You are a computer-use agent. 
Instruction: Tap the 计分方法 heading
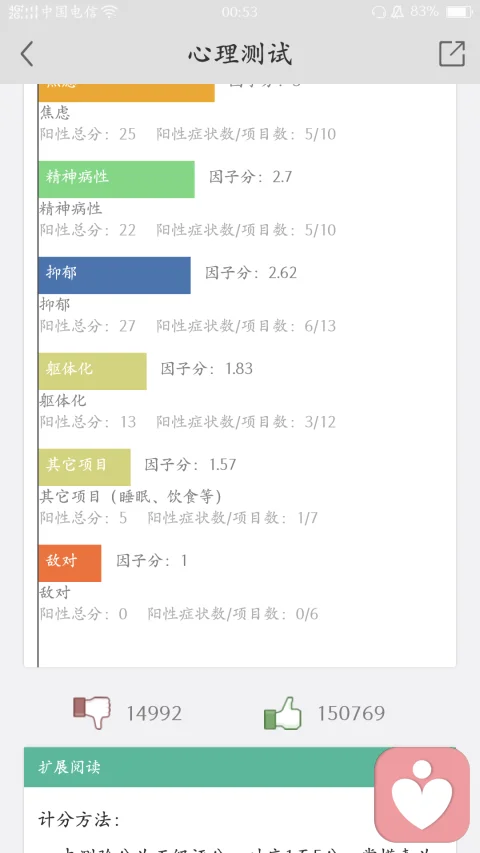click(x=79, y=820)
